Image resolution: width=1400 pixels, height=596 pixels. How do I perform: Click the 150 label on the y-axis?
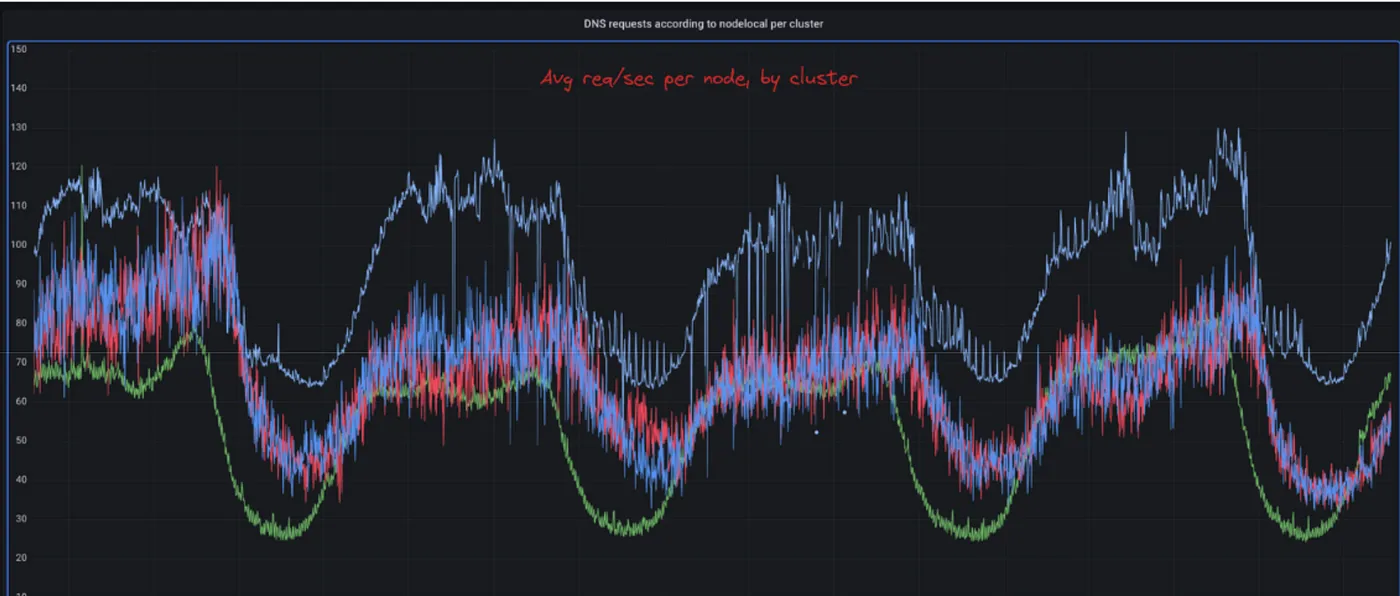(x=18, y=49)
